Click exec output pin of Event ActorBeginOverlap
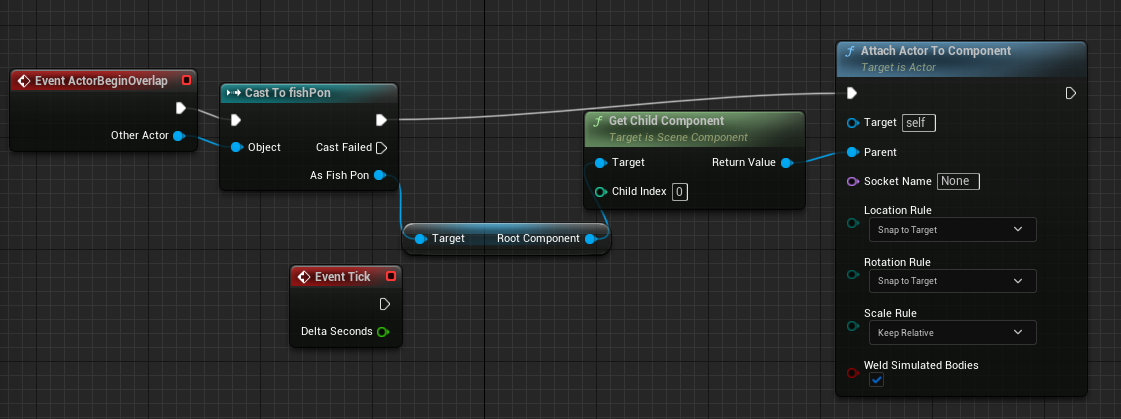 tap(181, 108)
